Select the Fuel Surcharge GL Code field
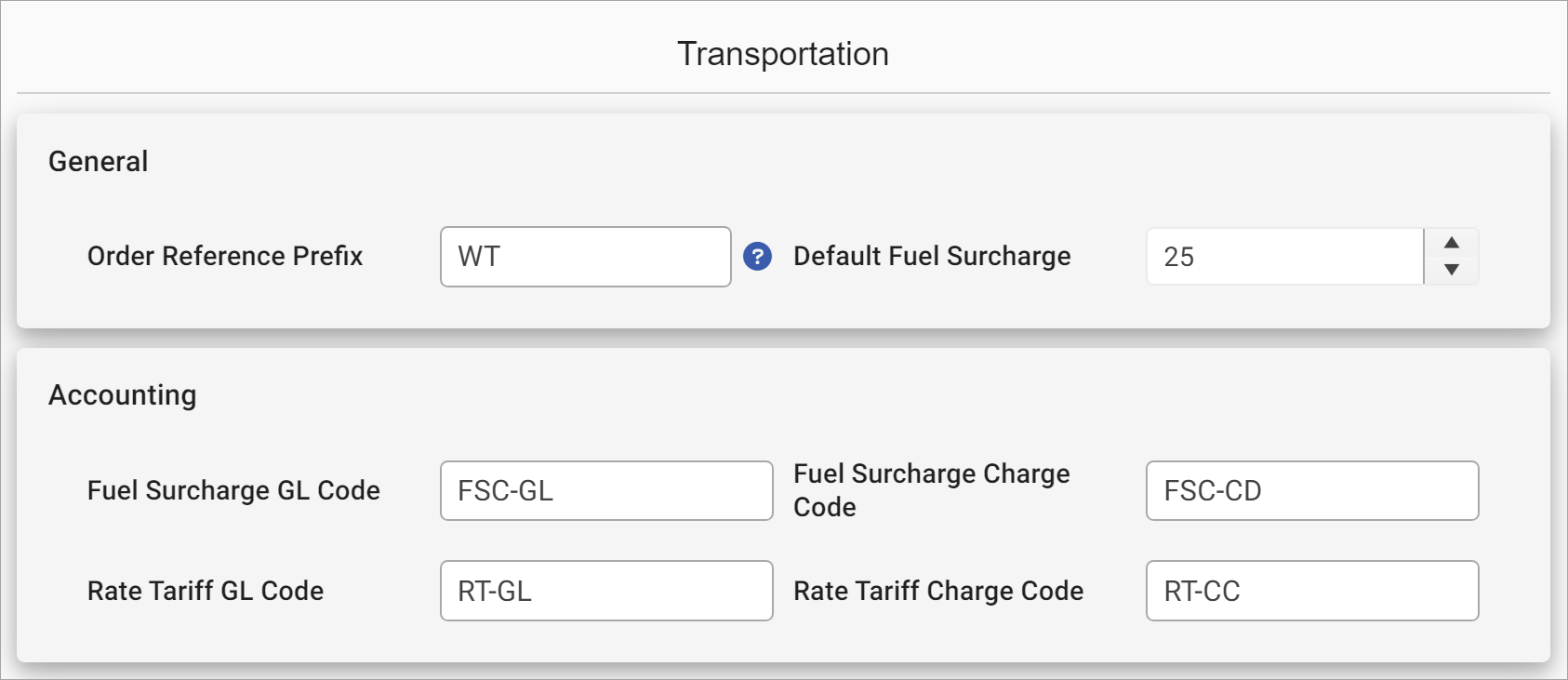The height and width of the screenshot is (680, 1568). (606, 490)
